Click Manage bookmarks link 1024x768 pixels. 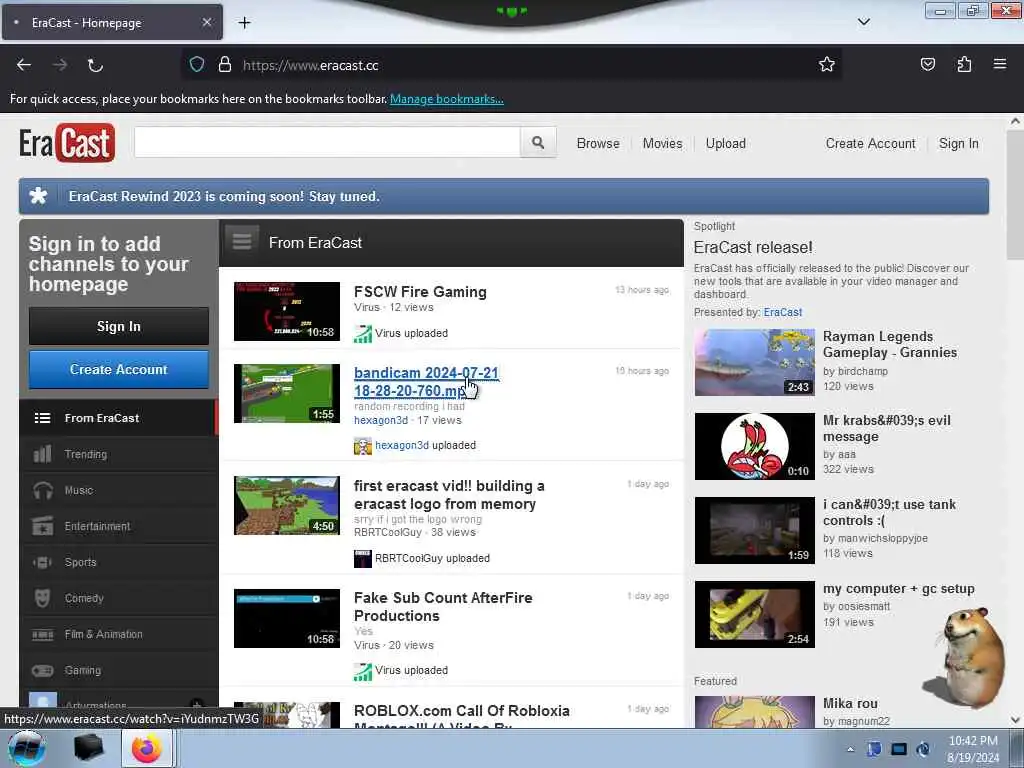[447, 99]
